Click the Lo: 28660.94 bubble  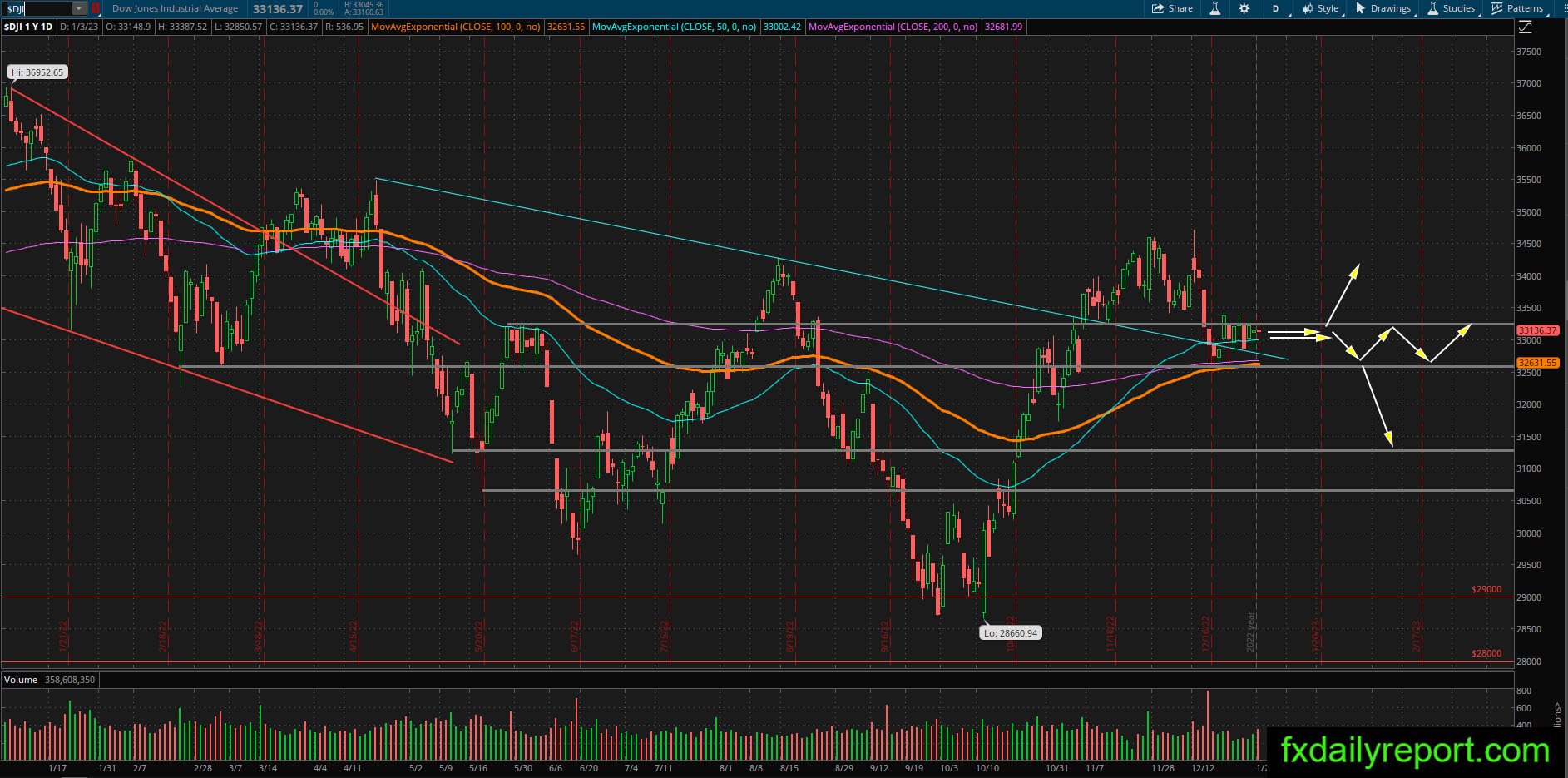pos(1011,633)
